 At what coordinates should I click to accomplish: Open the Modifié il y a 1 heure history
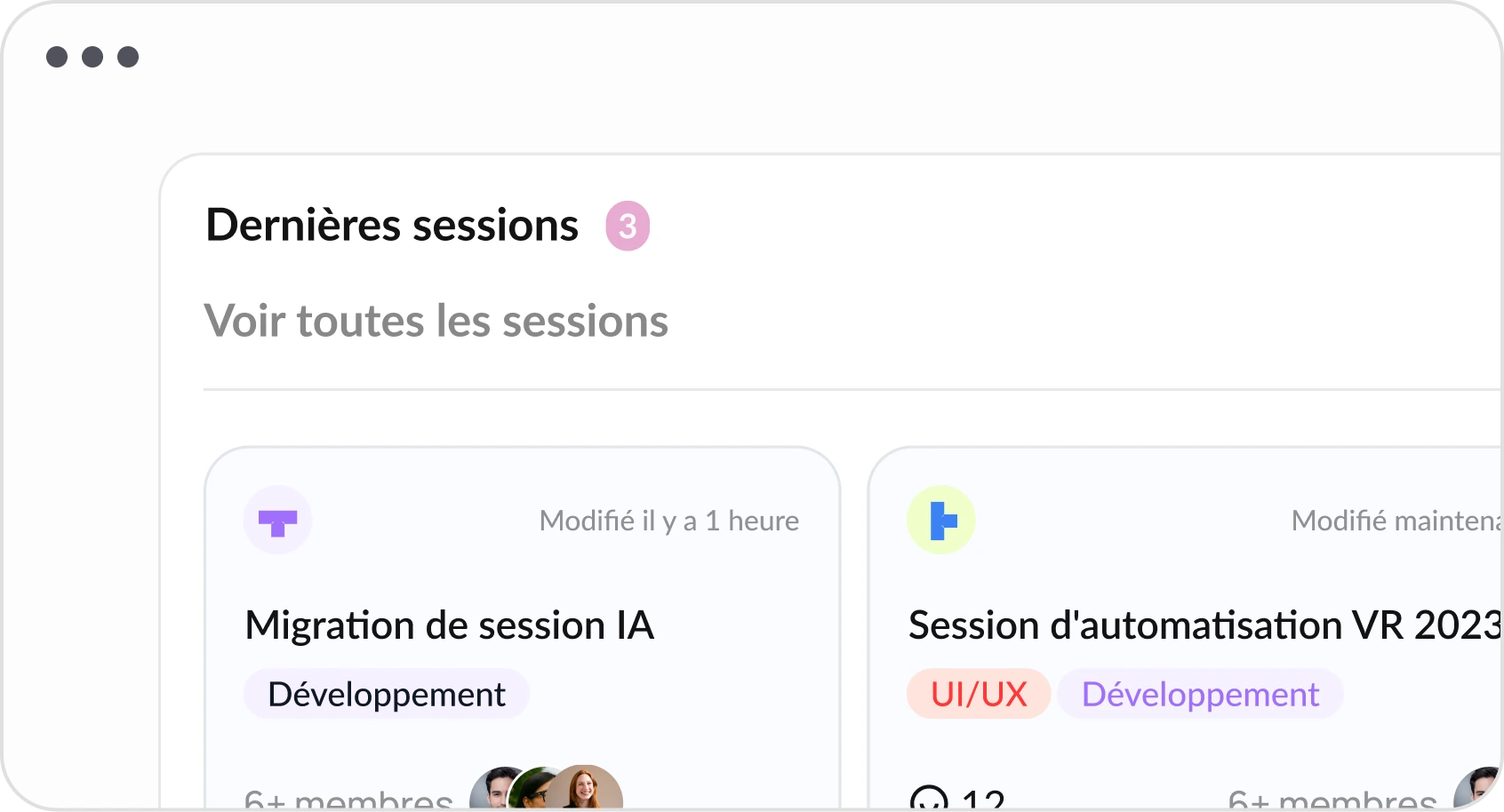(x=669, y=521)
